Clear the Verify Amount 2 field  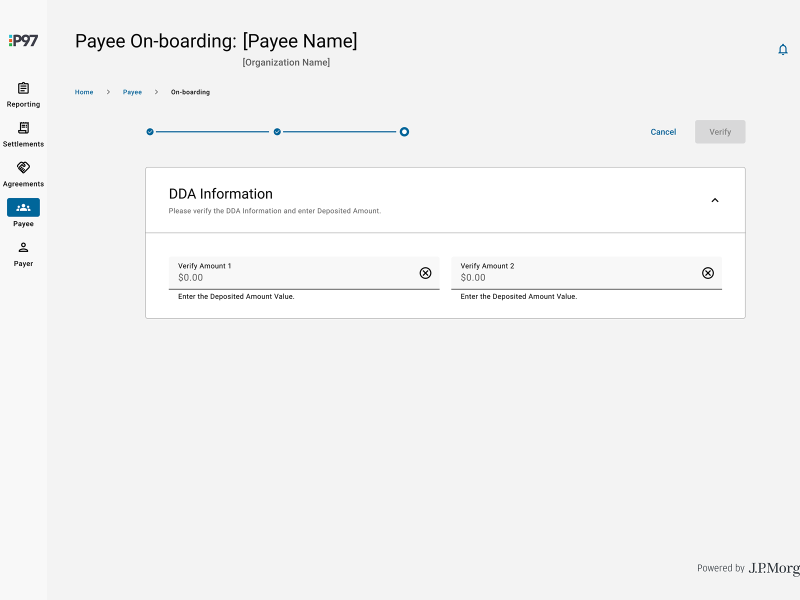(708, 272)
